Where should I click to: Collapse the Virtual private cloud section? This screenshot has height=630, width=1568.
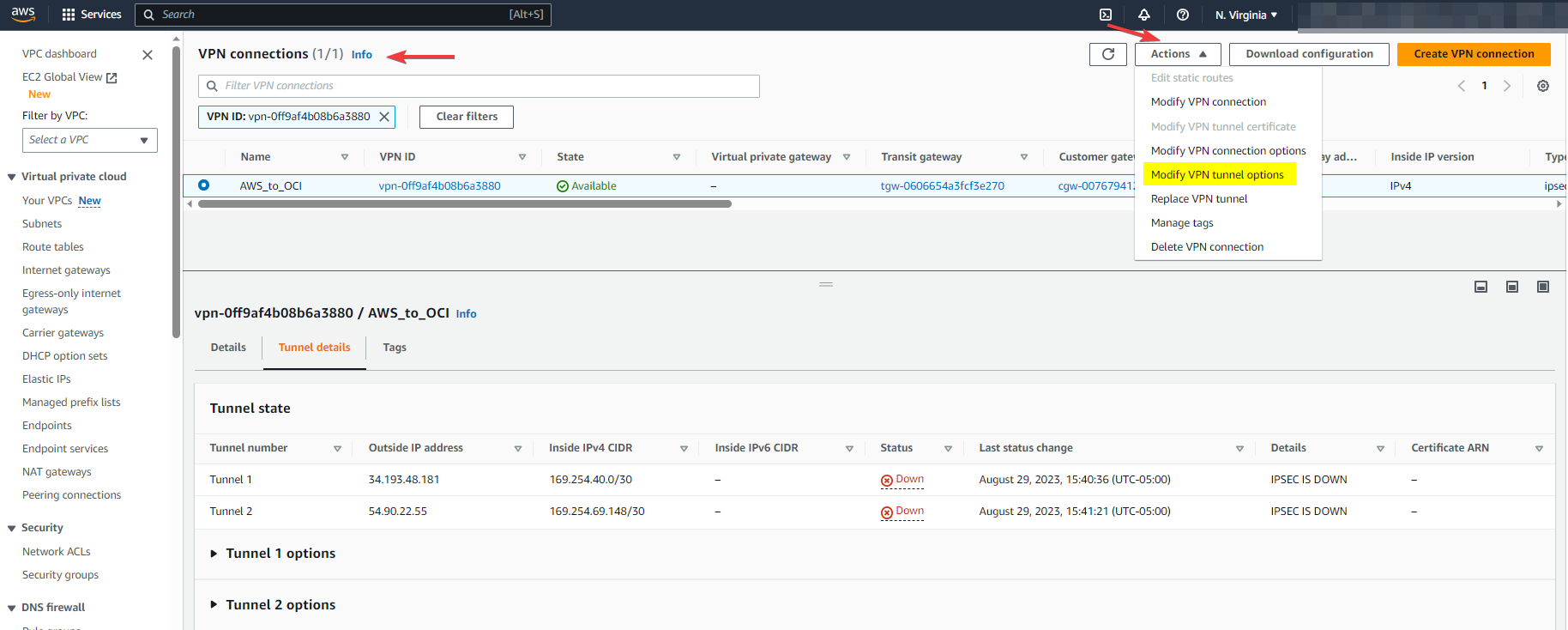click(x=12, y=177)
